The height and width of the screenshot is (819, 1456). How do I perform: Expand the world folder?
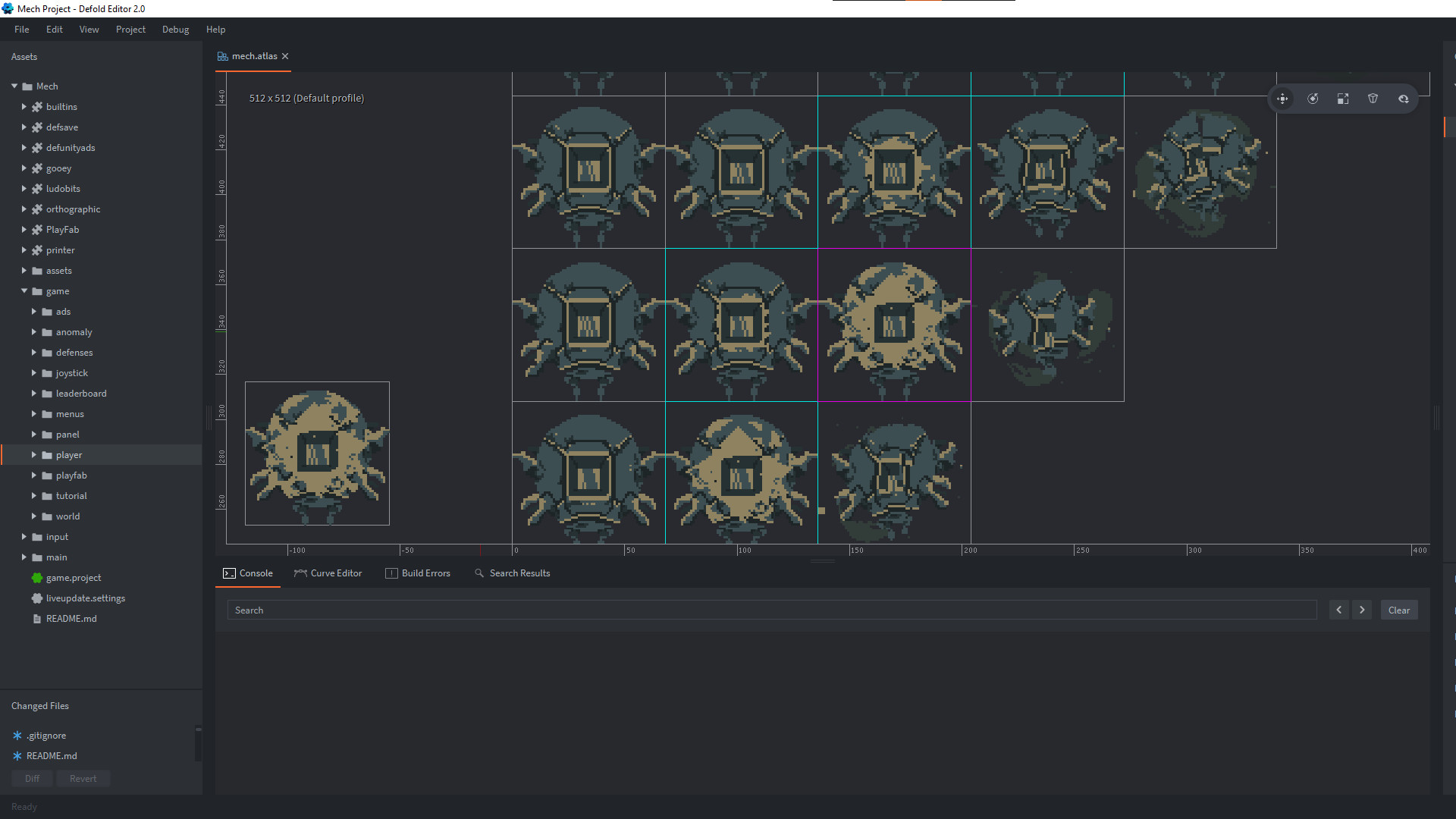coord(33,516)
